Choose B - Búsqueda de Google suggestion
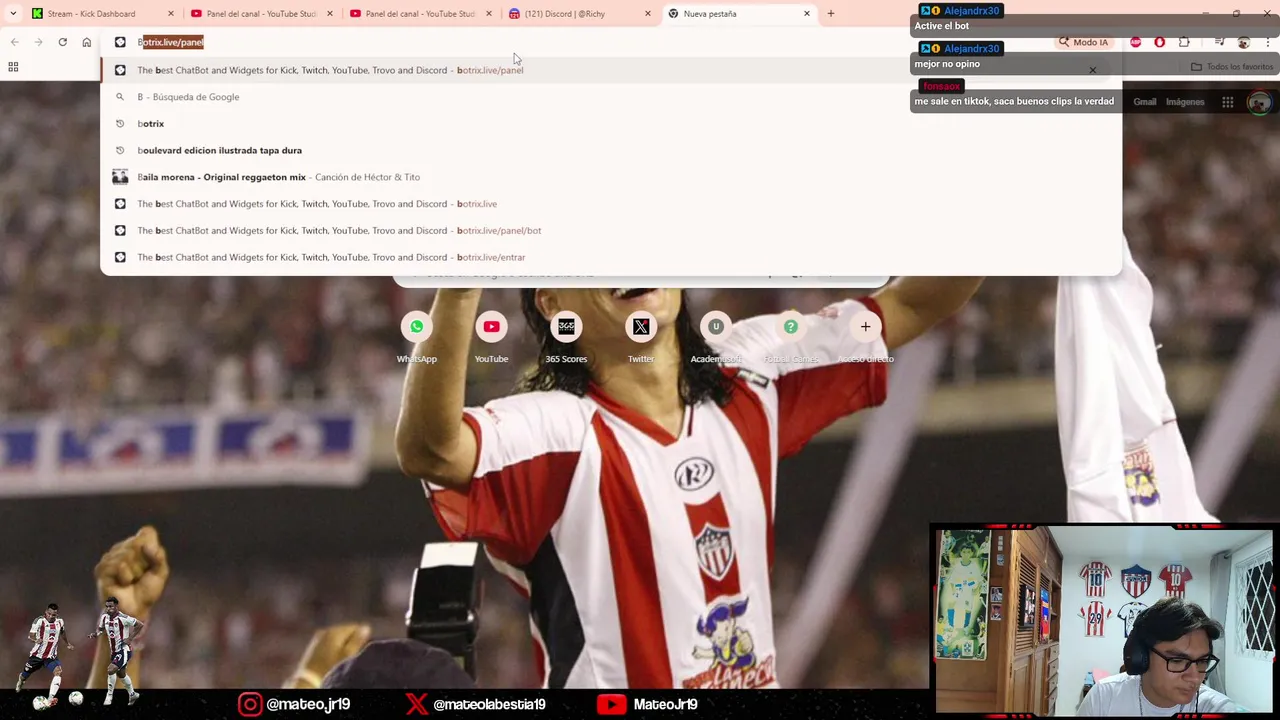 click(x=610, y=97)
